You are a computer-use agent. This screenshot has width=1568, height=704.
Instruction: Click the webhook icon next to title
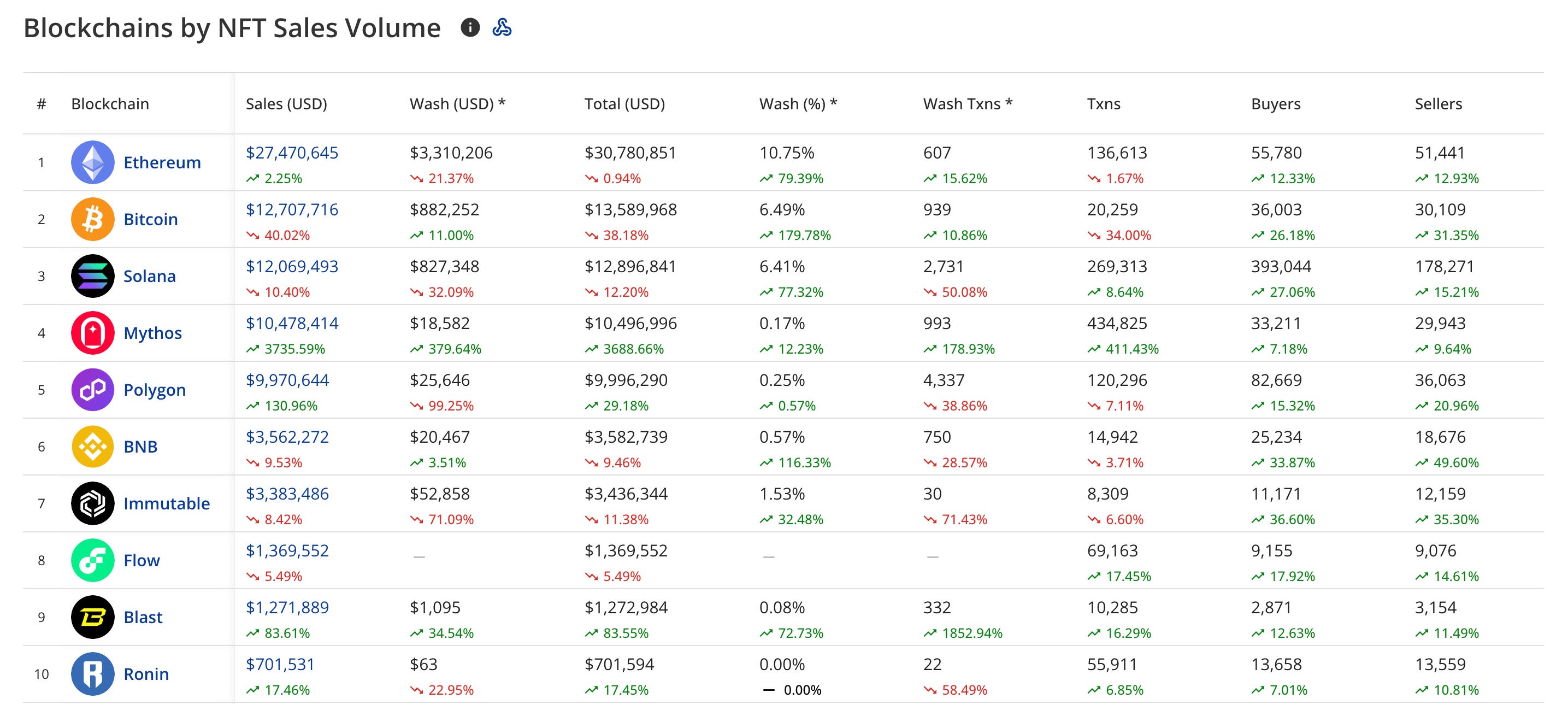[502, 27]
